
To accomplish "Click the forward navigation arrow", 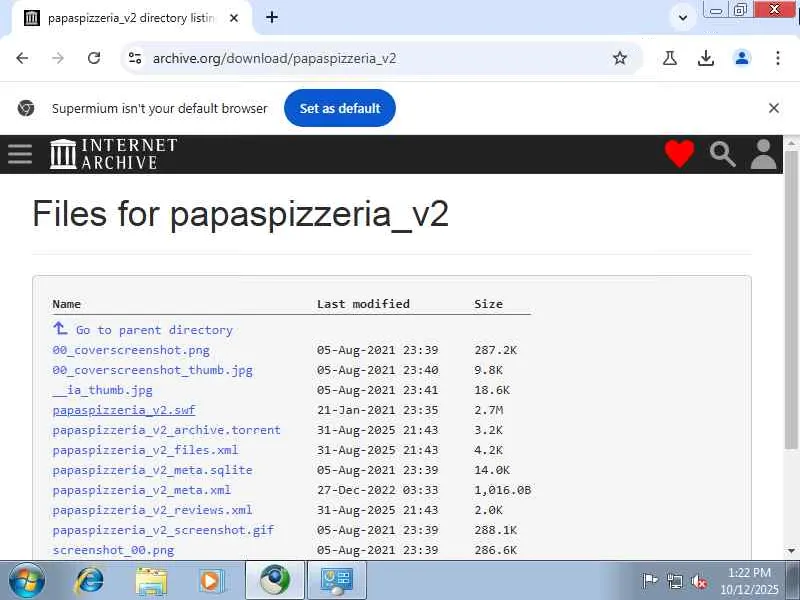I will tap(58, 58).
